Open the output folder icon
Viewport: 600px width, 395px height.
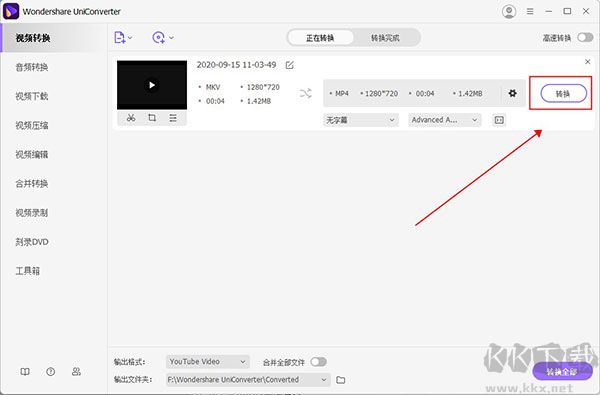coord(341,380)
